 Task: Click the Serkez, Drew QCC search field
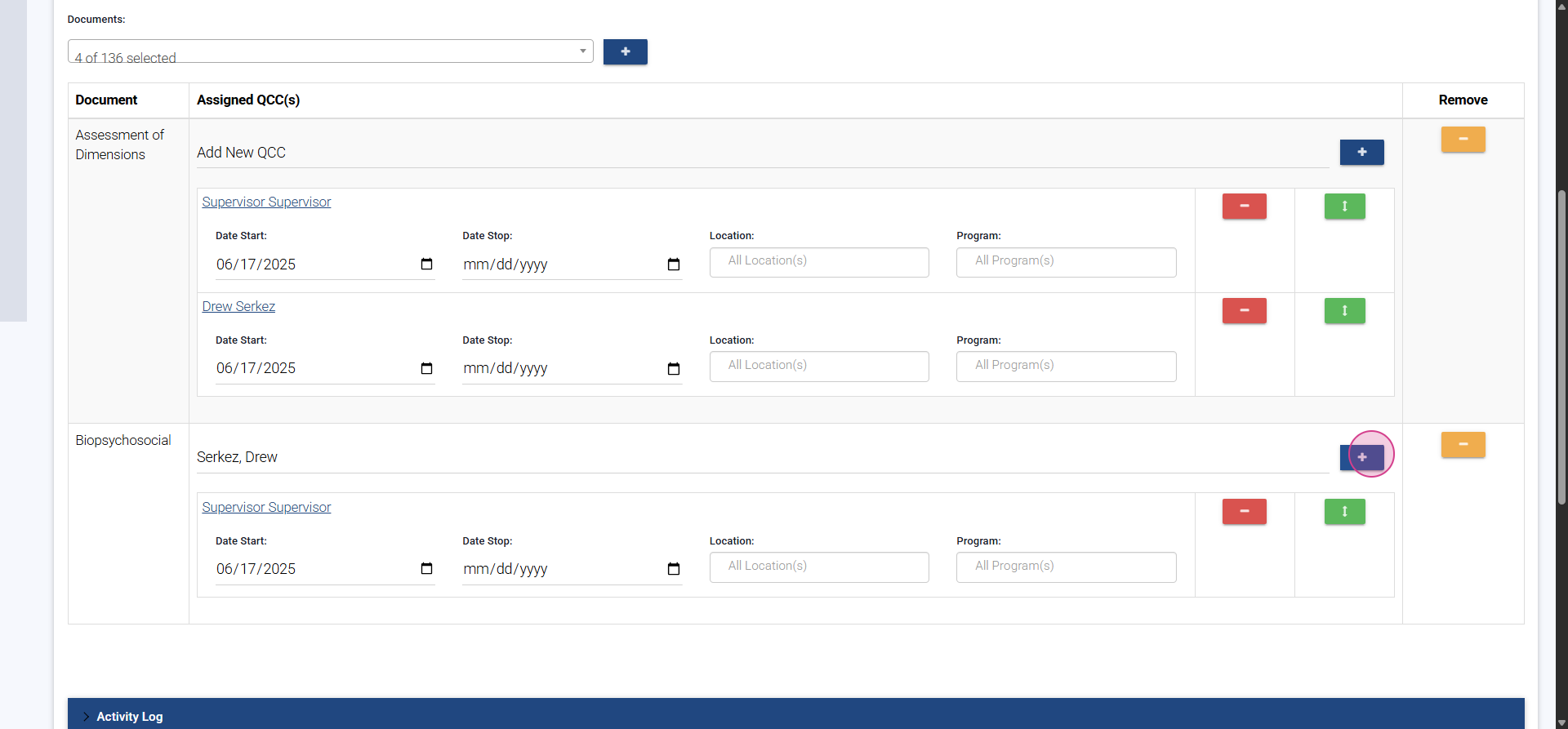point(761,457)
